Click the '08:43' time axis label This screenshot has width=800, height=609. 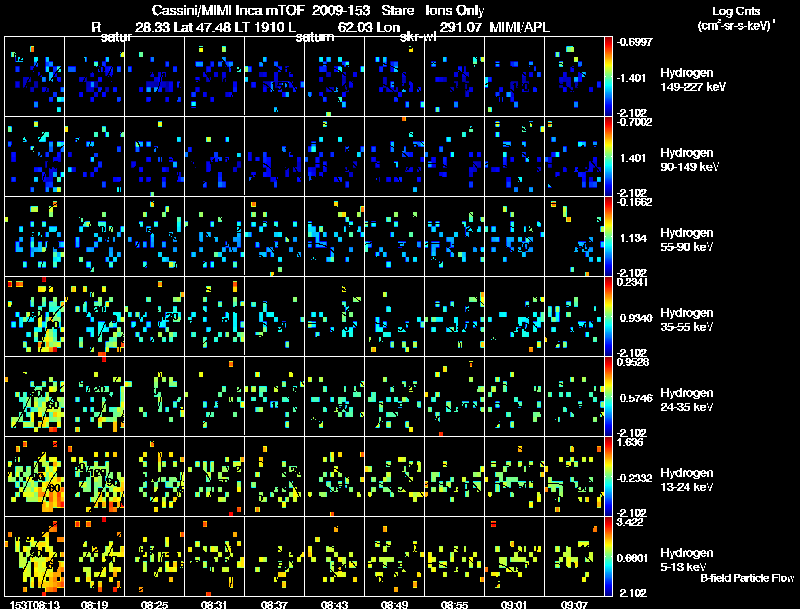[x=334, y=604]
